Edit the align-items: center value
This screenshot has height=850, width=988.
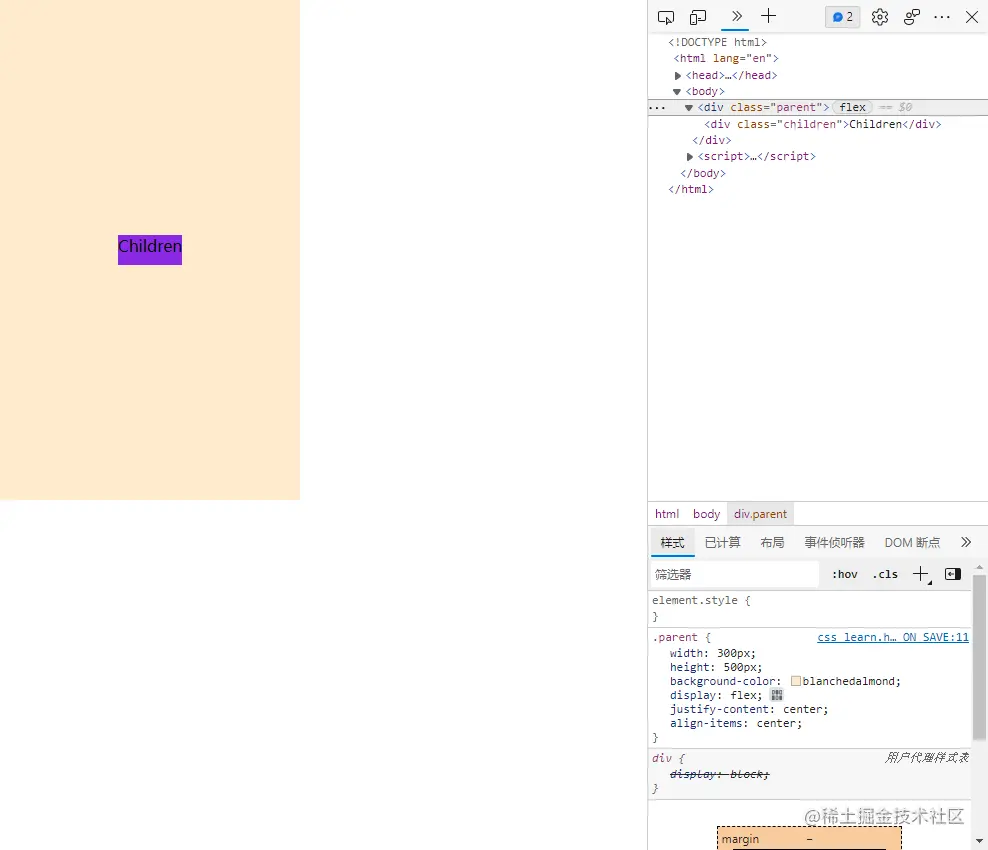778,723
